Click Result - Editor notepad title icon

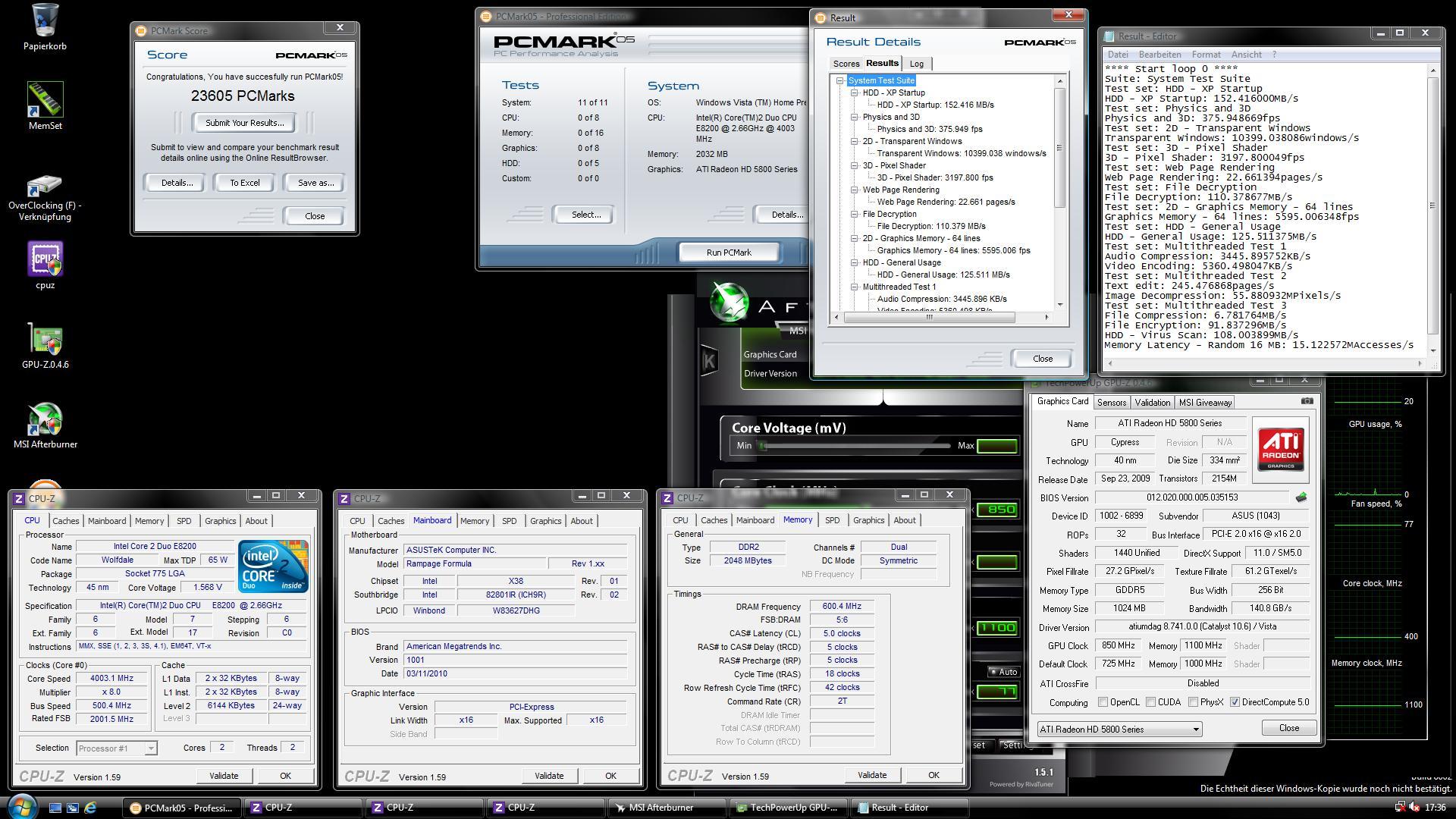pyautogui.click(x=1109, y=36)
